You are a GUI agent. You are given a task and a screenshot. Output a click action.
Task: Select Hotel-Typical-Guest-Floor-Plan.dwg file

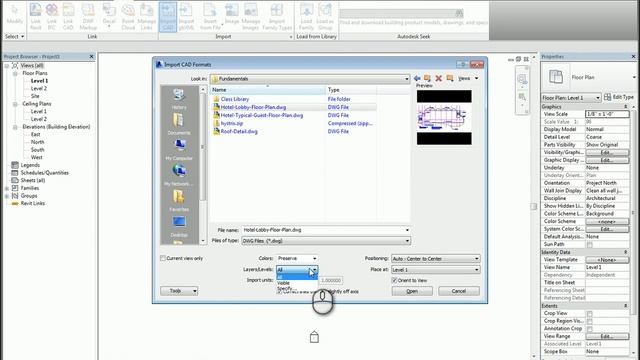pos(262,116)
